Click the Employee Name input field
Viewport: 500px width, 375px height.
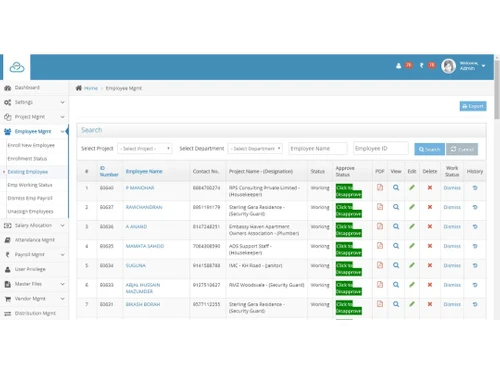coord(318,148)
